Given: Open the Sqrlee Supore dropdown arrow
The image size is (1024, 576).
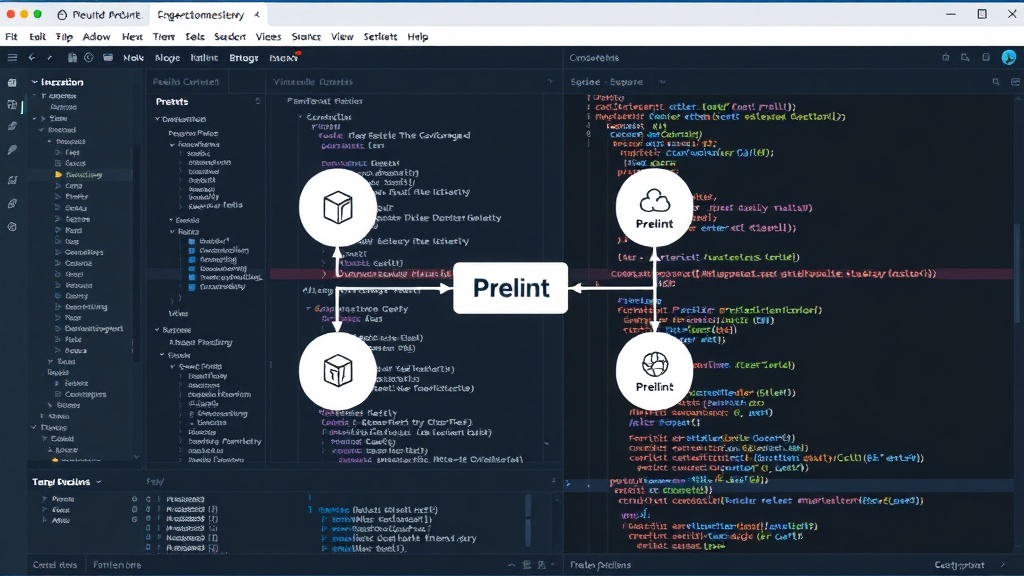Looking at the screenshot, I should click(662, 82).
